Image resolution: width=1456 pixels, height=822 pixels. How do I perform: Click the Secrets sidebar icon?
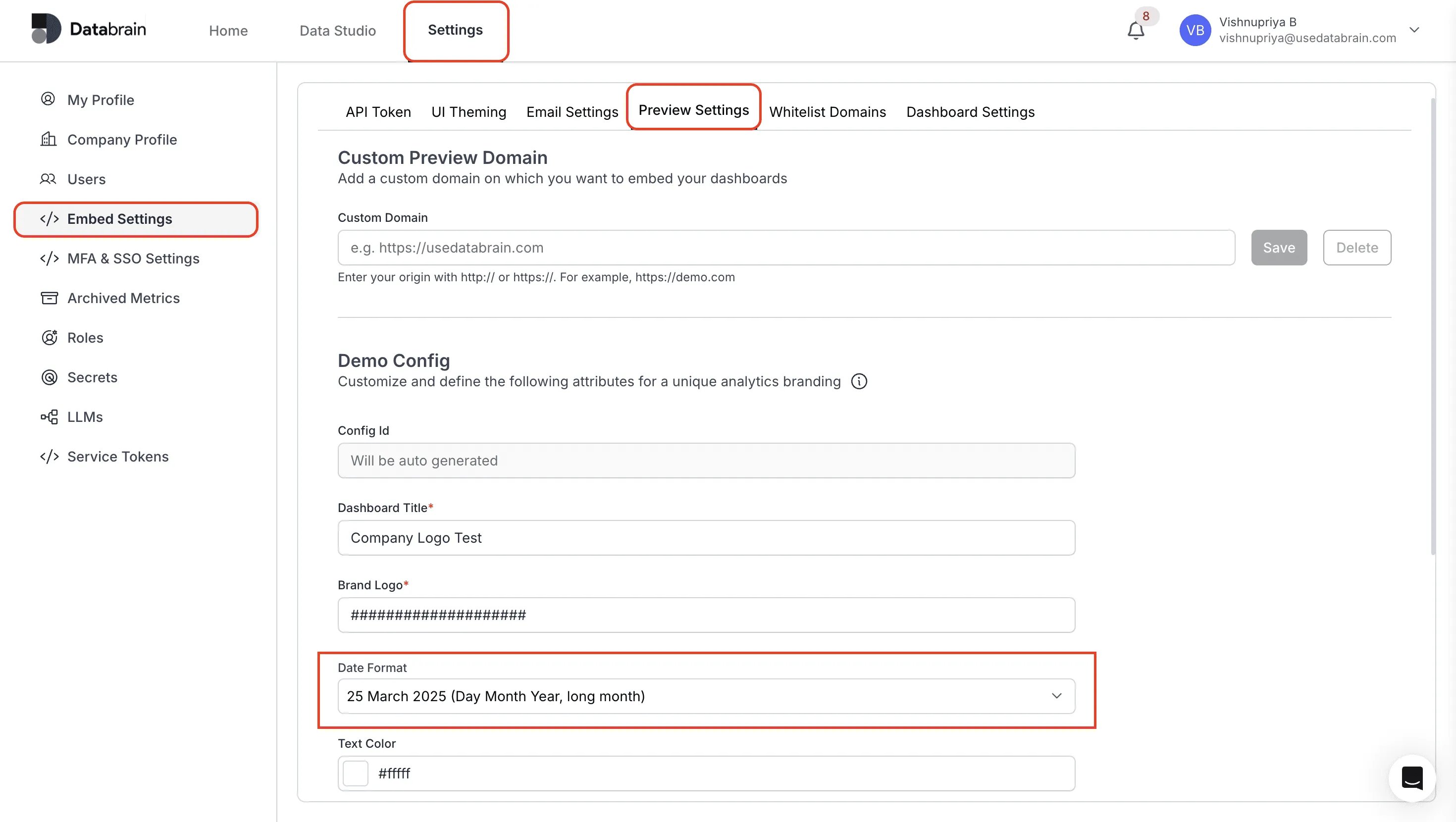(49, 377)
